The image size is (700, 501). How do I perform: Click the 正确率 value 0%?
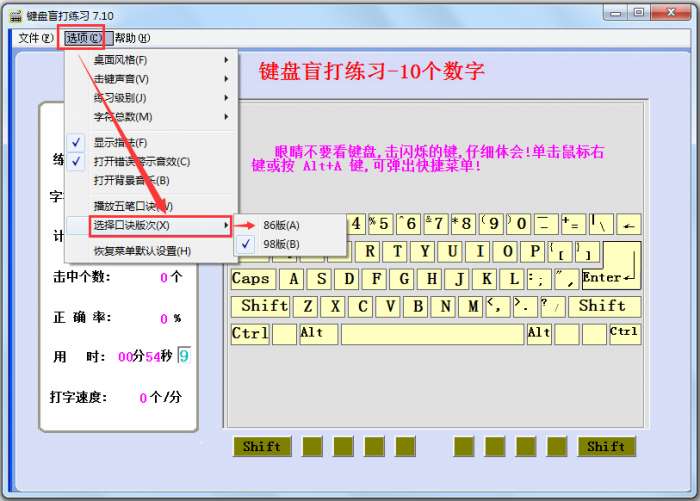tap(171, 318)
